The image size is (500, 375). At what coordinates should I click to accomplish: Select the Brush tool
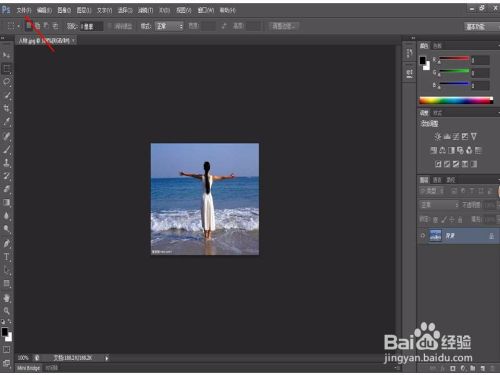click(6, 149)
